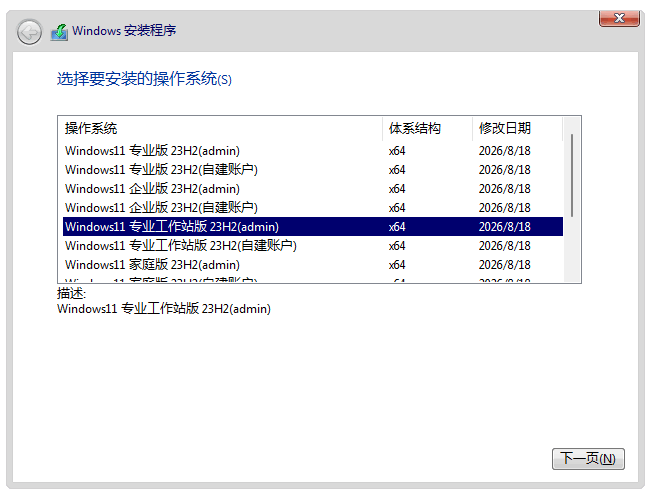Click the Windows Setup program icon
The image size is (657, 504).
click(59, 32)
